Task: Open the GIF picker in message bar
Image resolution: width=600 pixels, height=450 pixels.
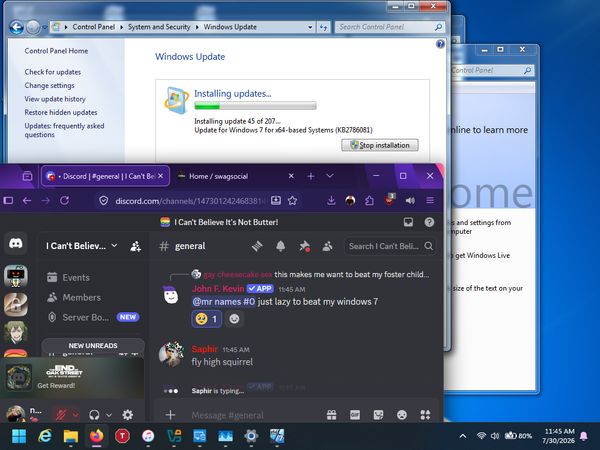Action: pyautogui.click(x=355, y=415)
